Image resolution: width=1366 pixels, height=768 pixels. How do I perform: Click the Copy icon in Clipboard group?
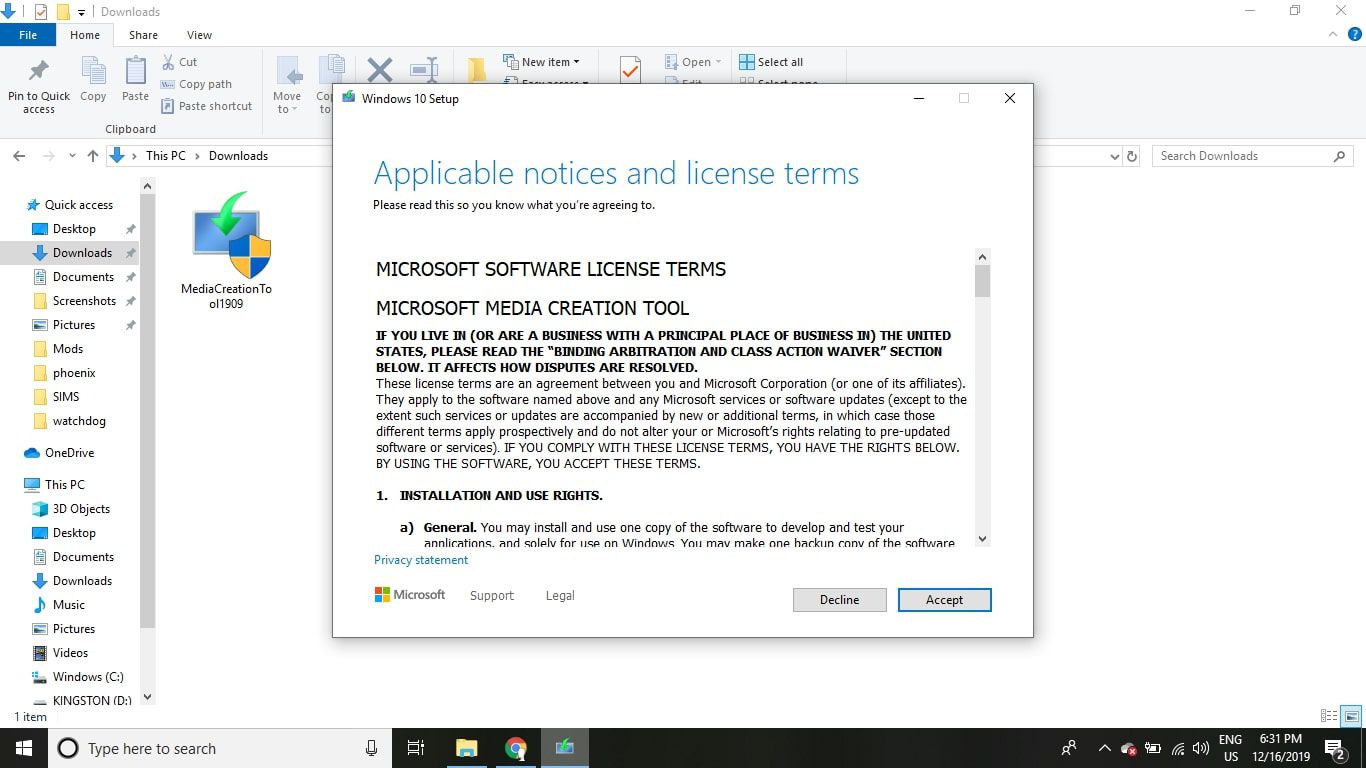point(93,79)
